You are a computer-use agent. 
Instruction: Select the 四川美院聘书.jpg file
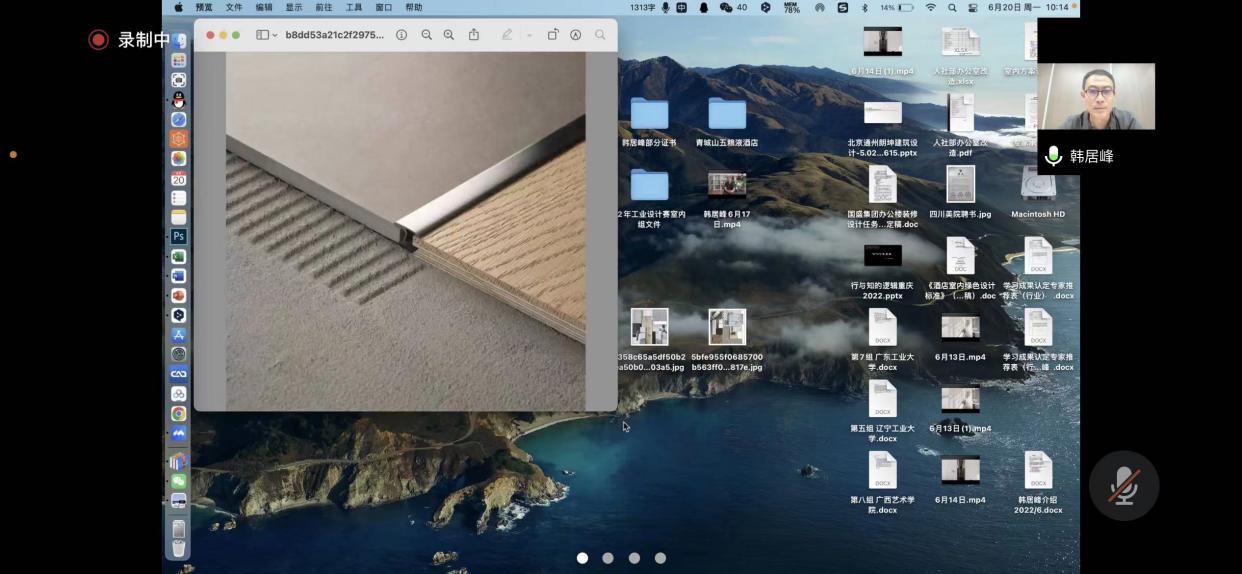point(960,185)
